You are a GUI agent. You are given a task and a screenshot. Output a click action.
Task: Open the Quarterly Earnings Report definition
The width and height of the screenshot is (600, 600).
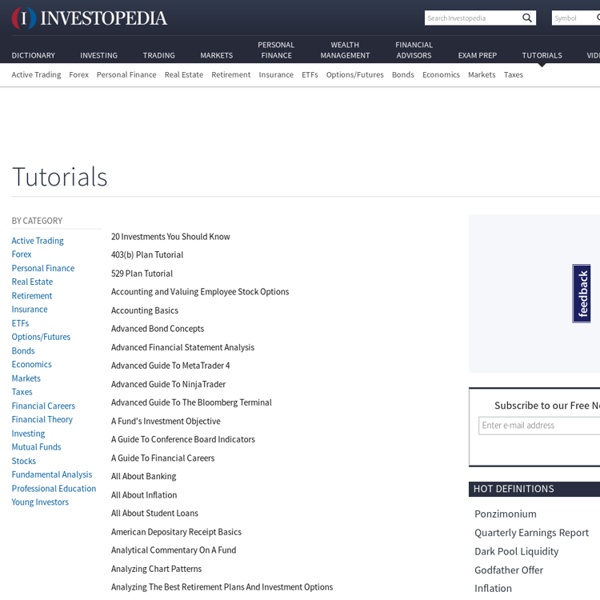click(x=532, y=533)
